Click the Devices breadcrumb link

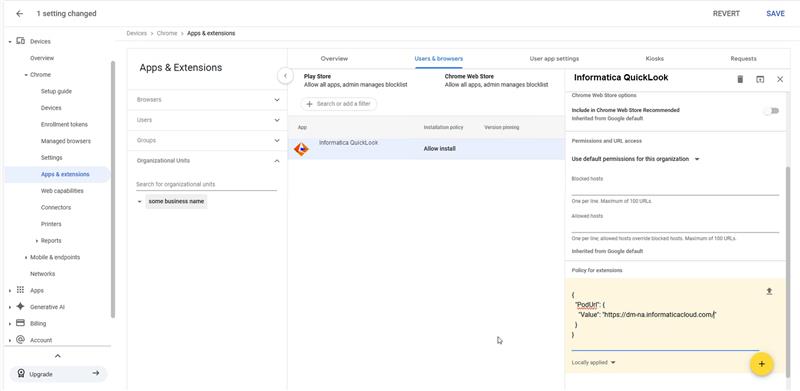[136, 33]
